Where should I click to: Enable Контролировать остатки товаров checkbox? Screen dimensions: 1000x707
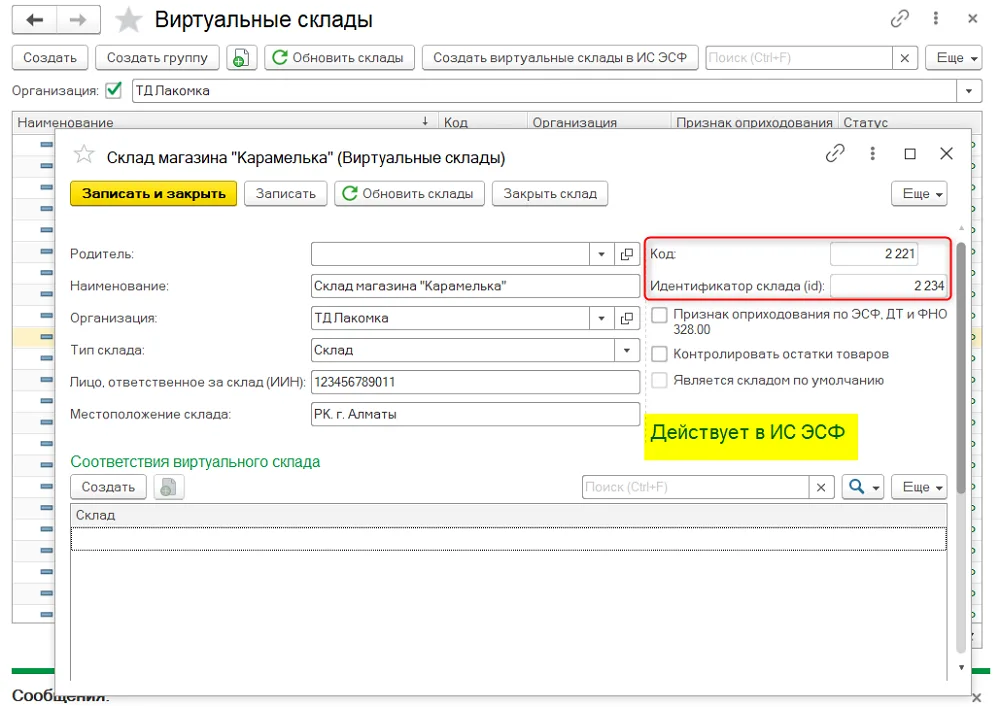point(659,354)
